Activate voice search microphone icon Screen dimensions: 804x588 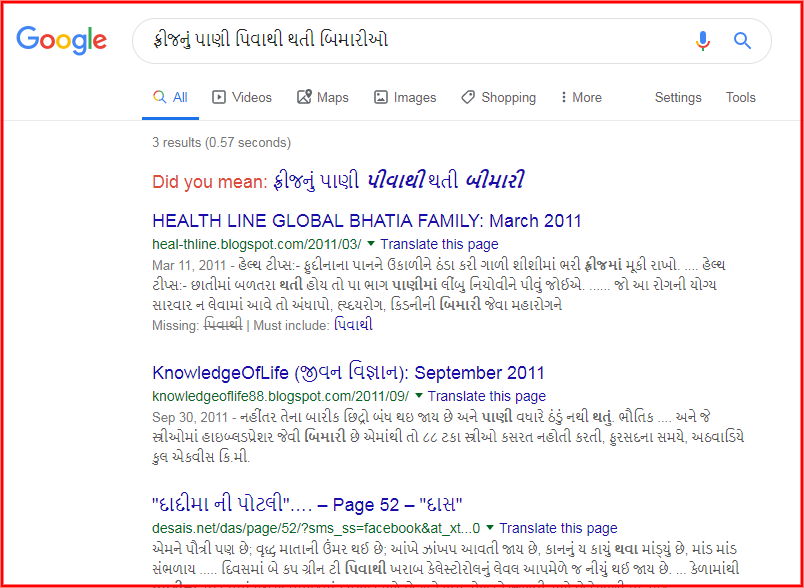pos(703,40)
